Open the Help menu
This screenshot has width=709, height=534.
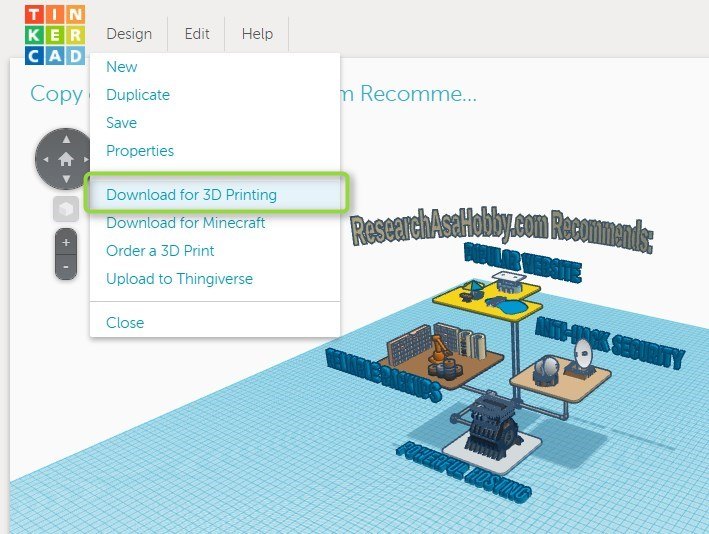tap(257, 34)
